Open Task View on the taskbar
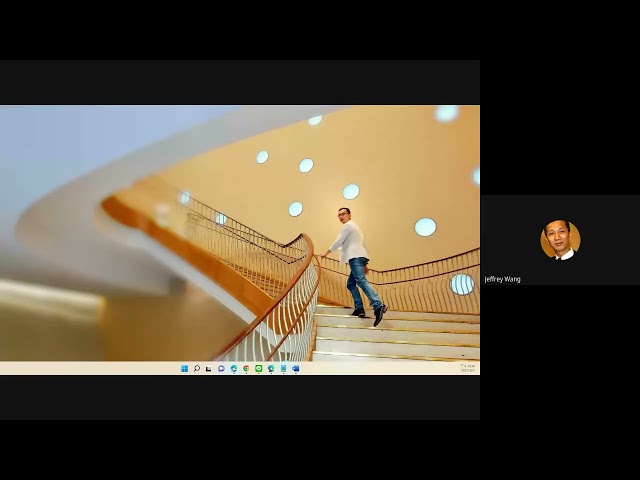 pos(209,369)
